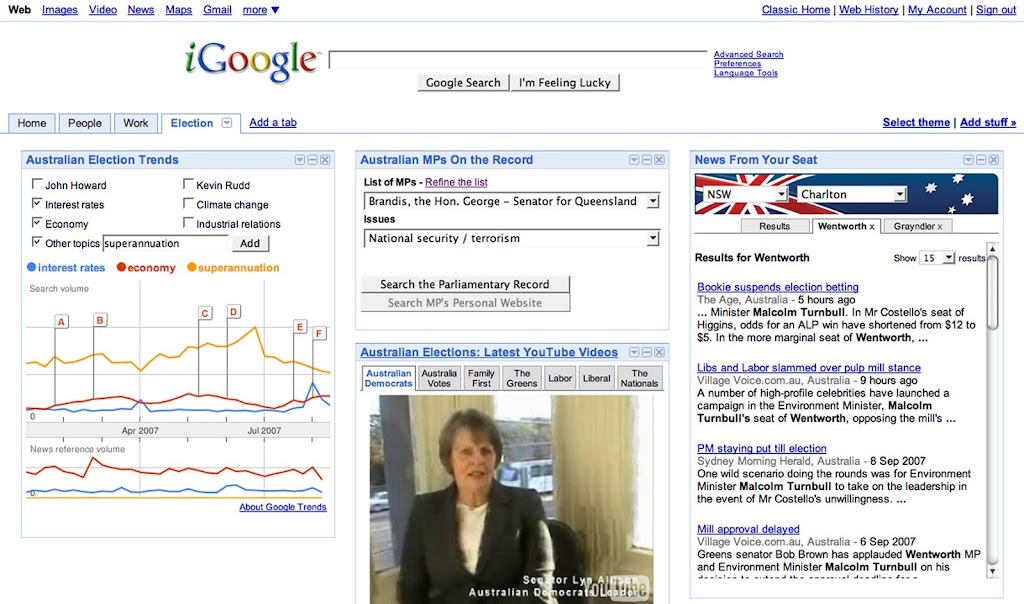1024x604 pixels.
Task: Close the Latest YouTube Videos gadget
Action: (660, 353)
